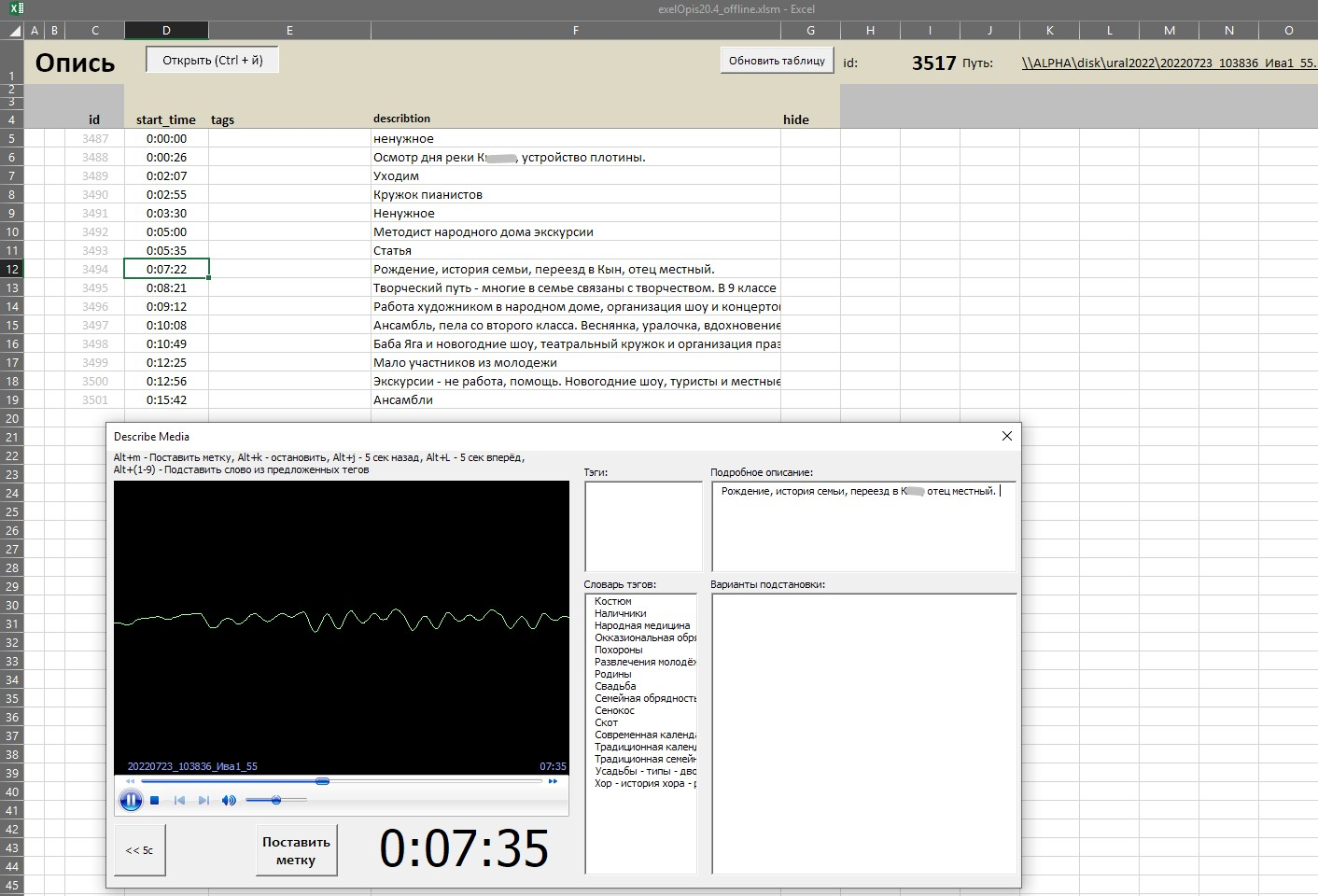Click the '<< 5c' rewind button
This screenshot has height=896, width=1318.
point(140,850)
